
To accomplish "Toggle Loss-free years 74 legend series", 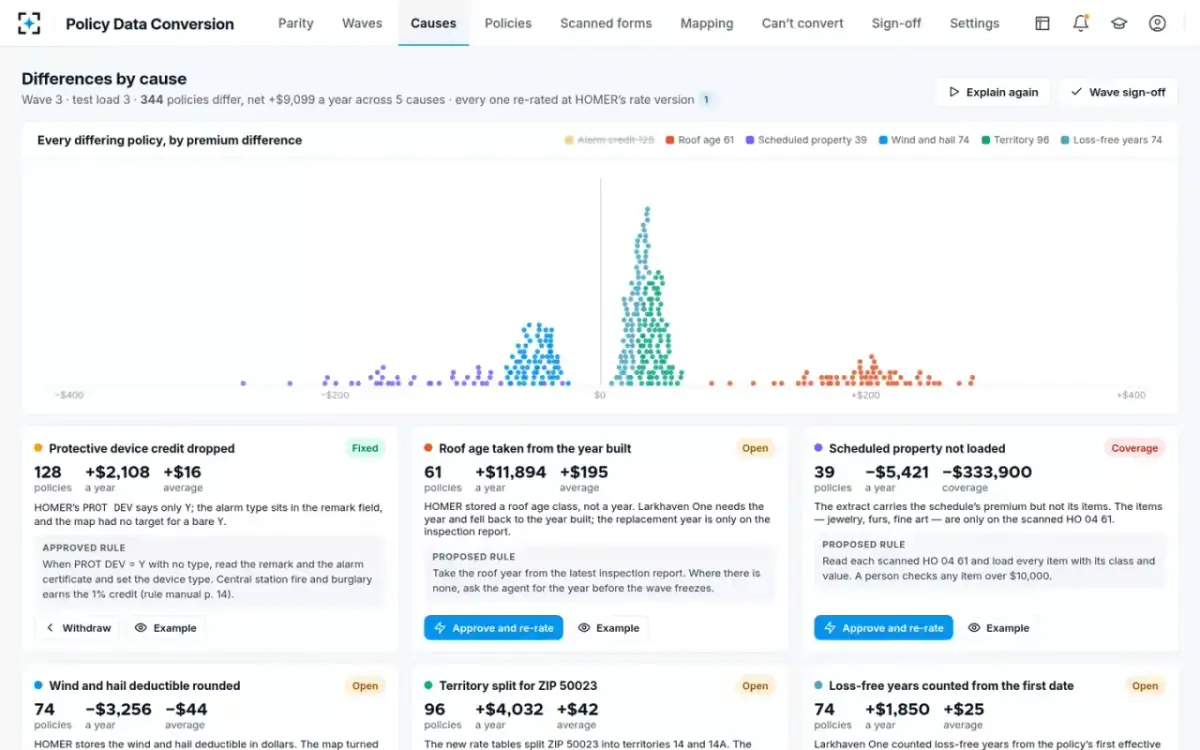I will [1111, 140].
